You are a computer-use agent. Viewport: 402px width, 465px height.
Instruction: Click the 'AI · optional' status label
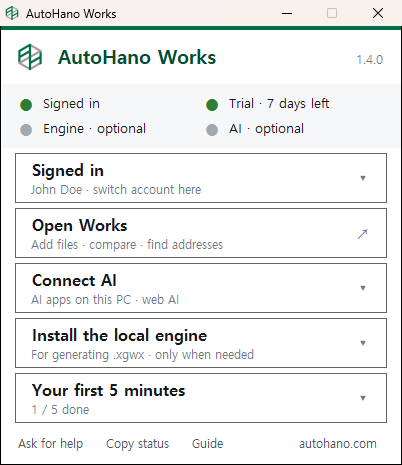coord(266,129)
